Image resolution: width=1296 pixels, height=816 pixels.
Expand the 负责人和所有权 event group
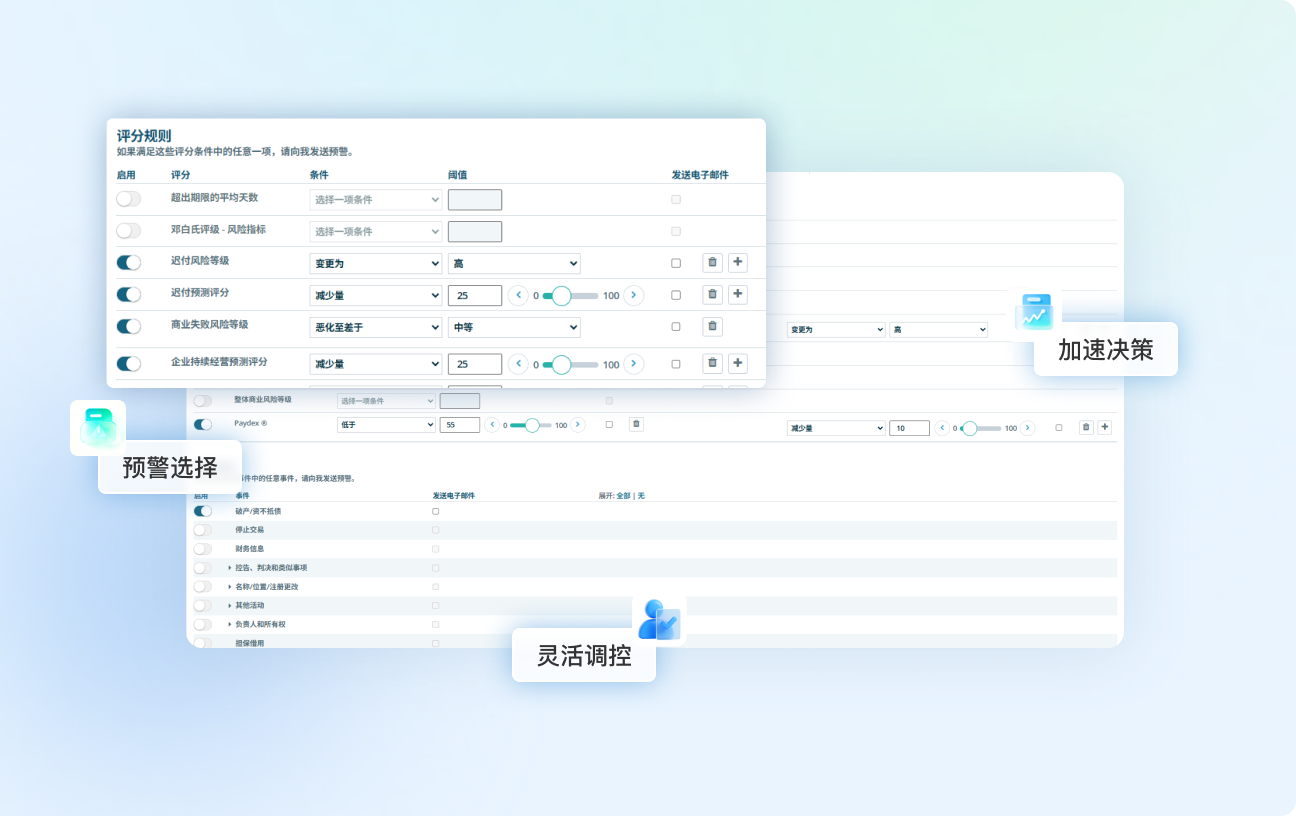point(229,624)
